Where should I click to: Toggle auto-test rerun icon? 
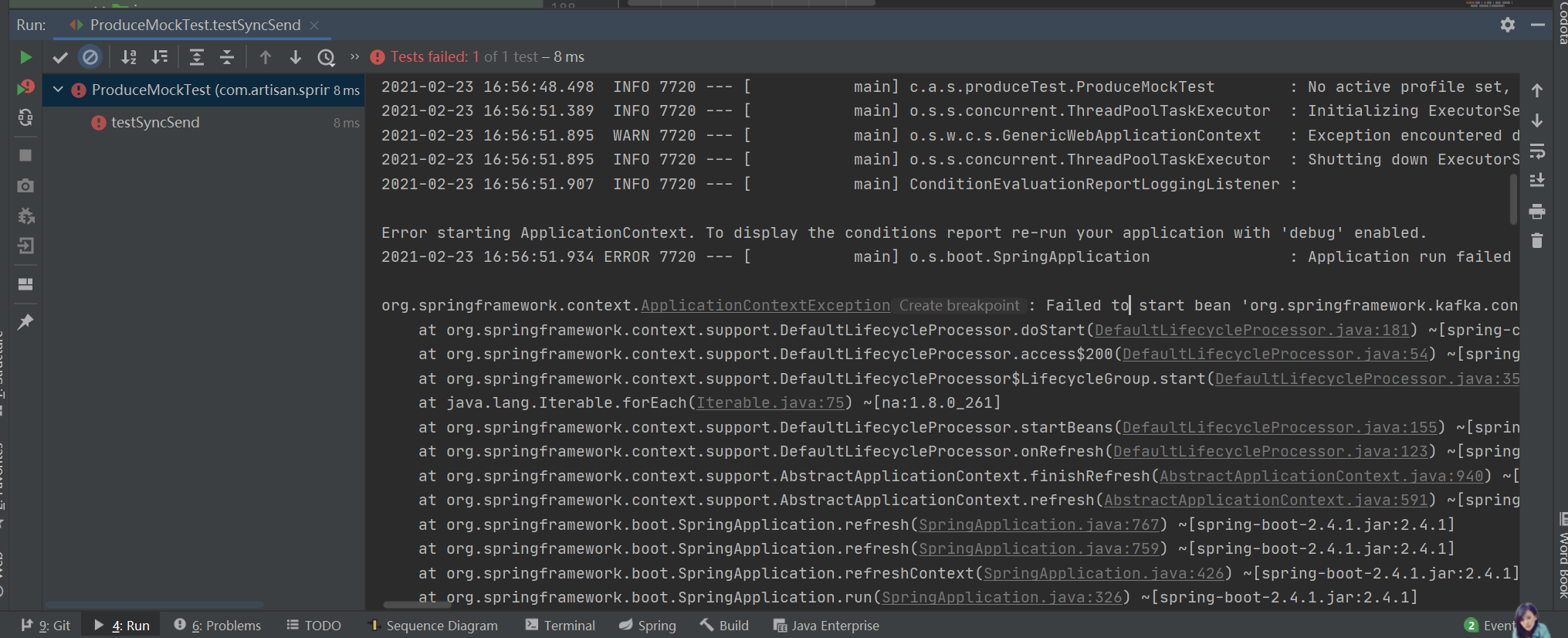tap(25, 117)
